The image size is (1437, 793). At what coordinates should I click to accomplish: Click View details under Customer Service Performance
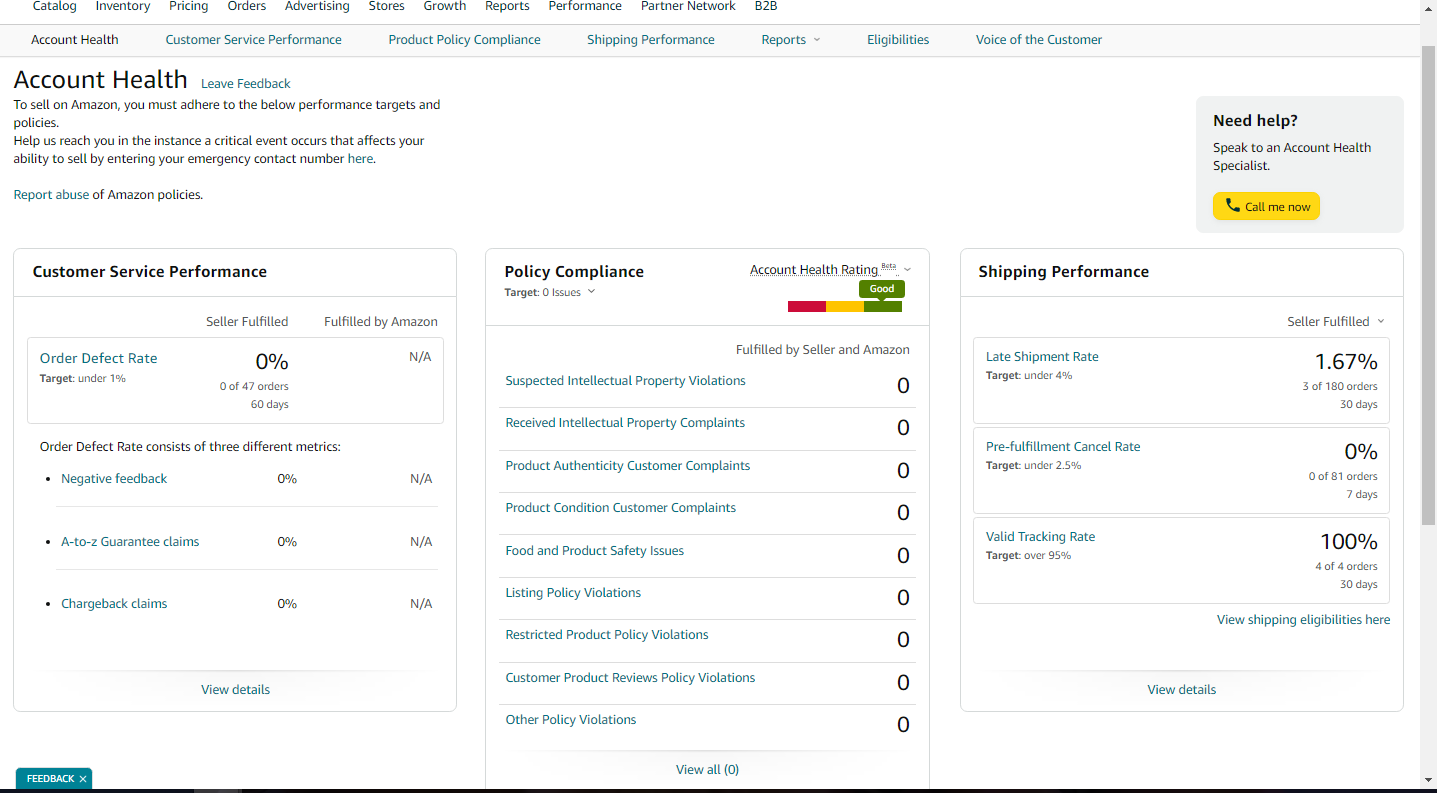pos(235,690)
